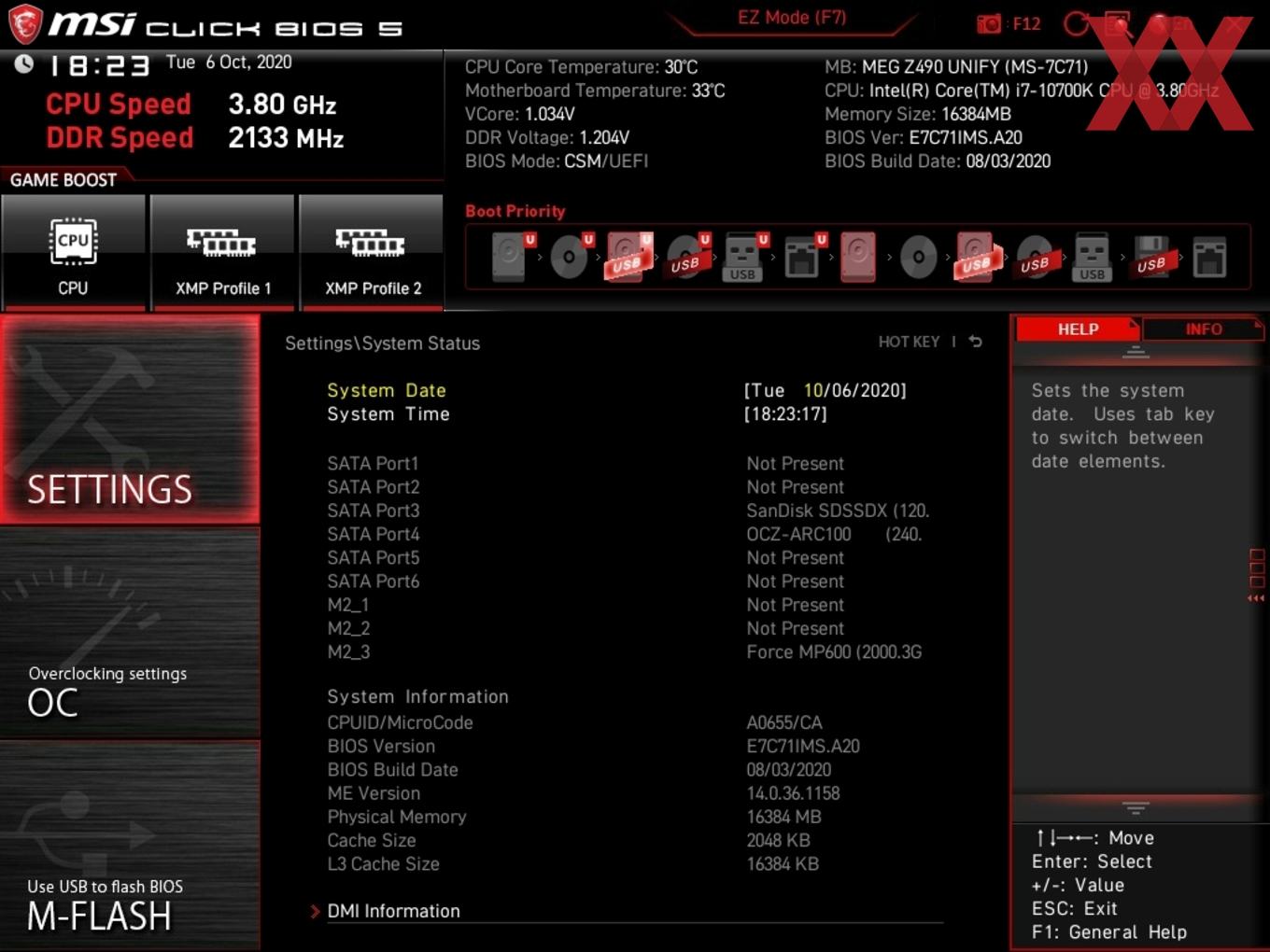Click the triple-arrow collapse icon on right edge
The width and height of the screenshot is (1270, 952).
point(1256,598)
